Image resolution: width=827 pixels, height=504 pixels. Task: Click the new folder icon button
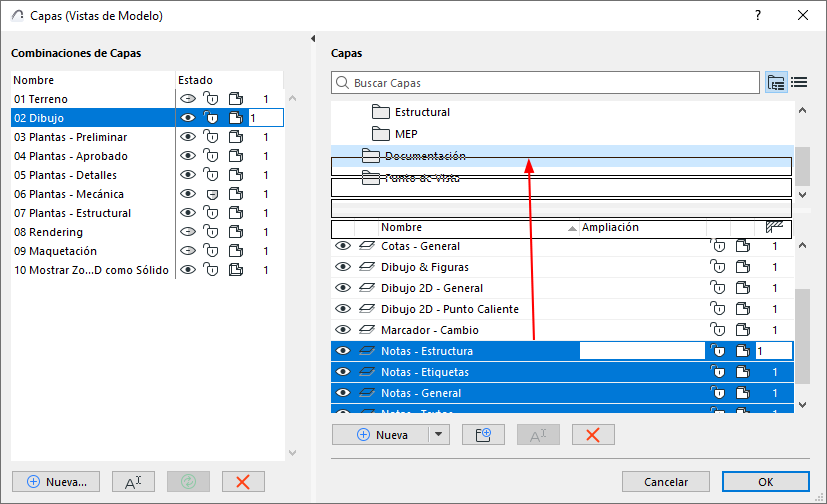(483, 435)
